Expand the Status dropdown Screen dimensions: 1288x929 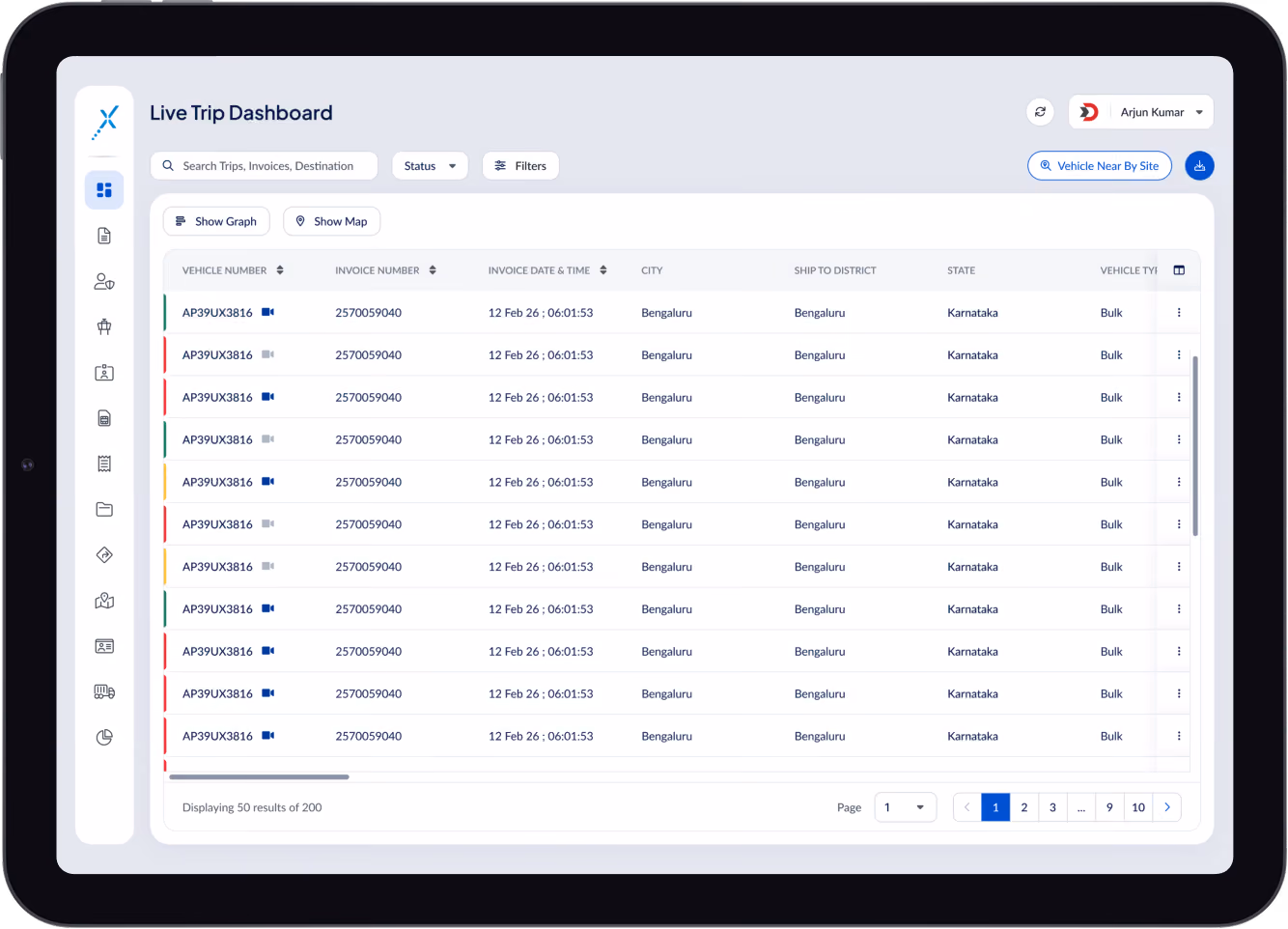pos(430,166)
